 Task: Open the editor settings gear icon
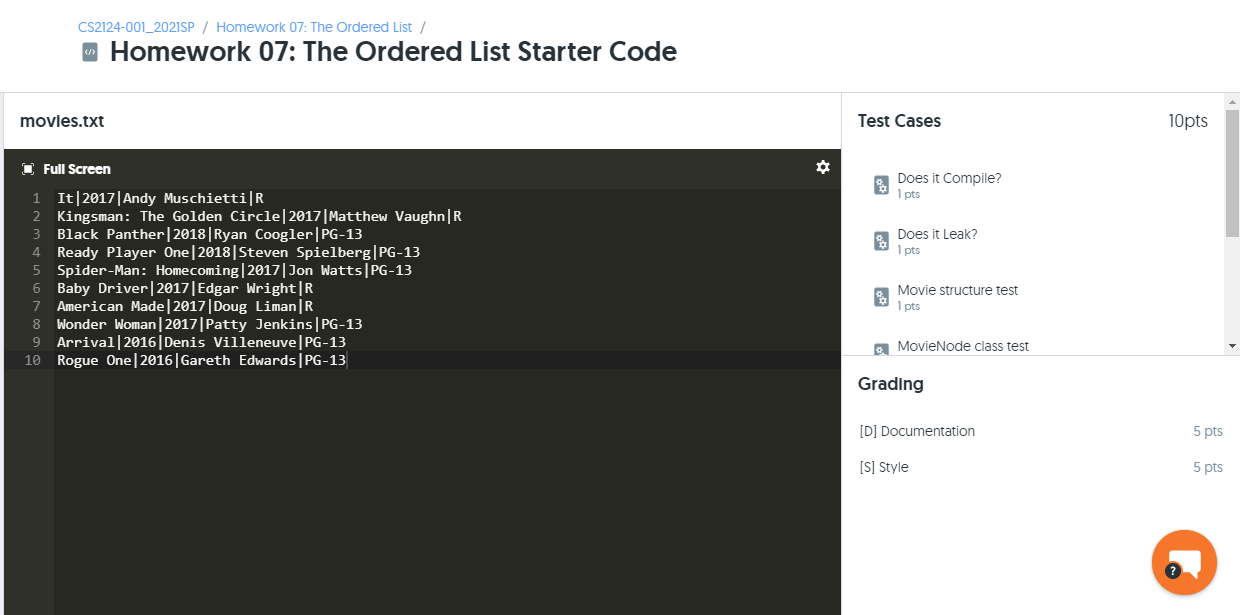[823, 167]
